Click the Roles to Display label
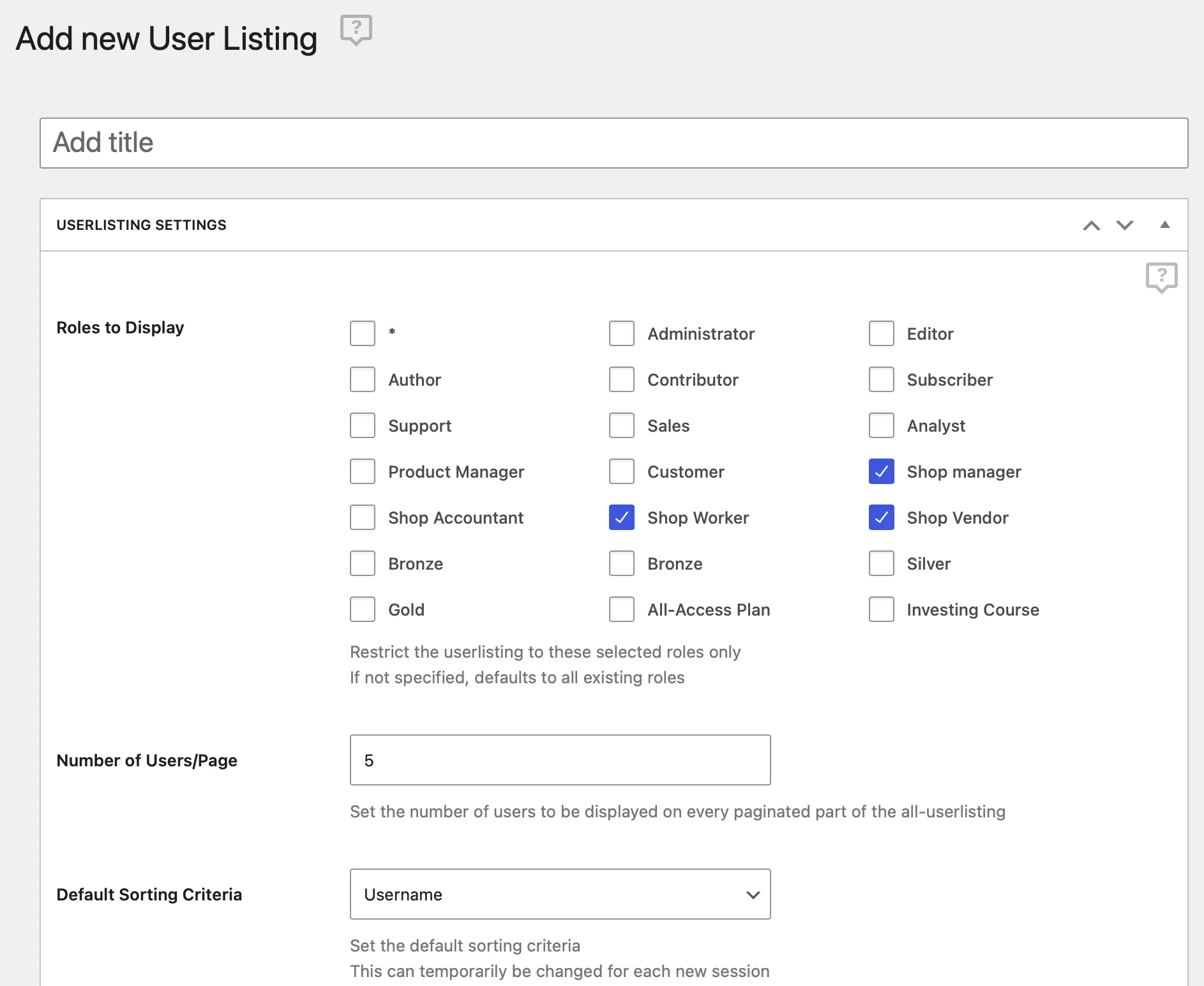The height and width of the screenshot is (986, 1204). pos(120,328)
